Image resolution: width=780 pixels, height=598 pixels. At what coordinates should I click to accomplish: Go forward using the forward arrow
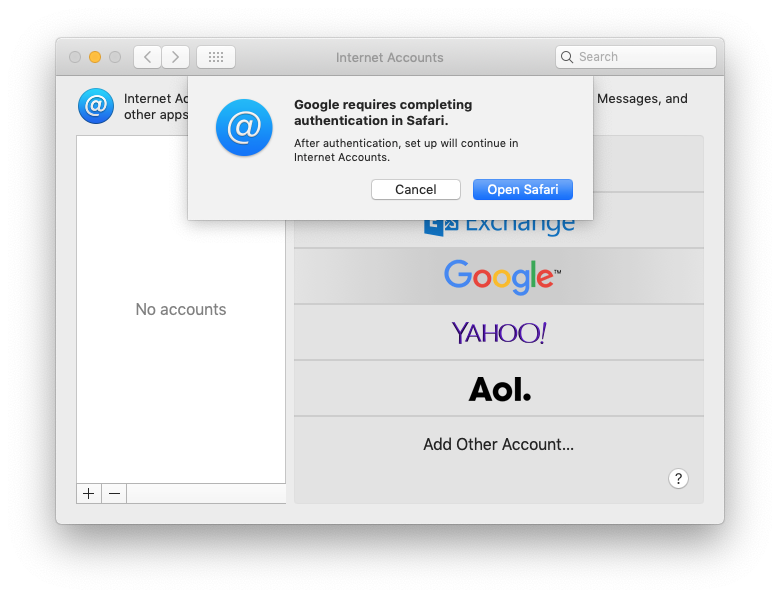coord(175,57)
